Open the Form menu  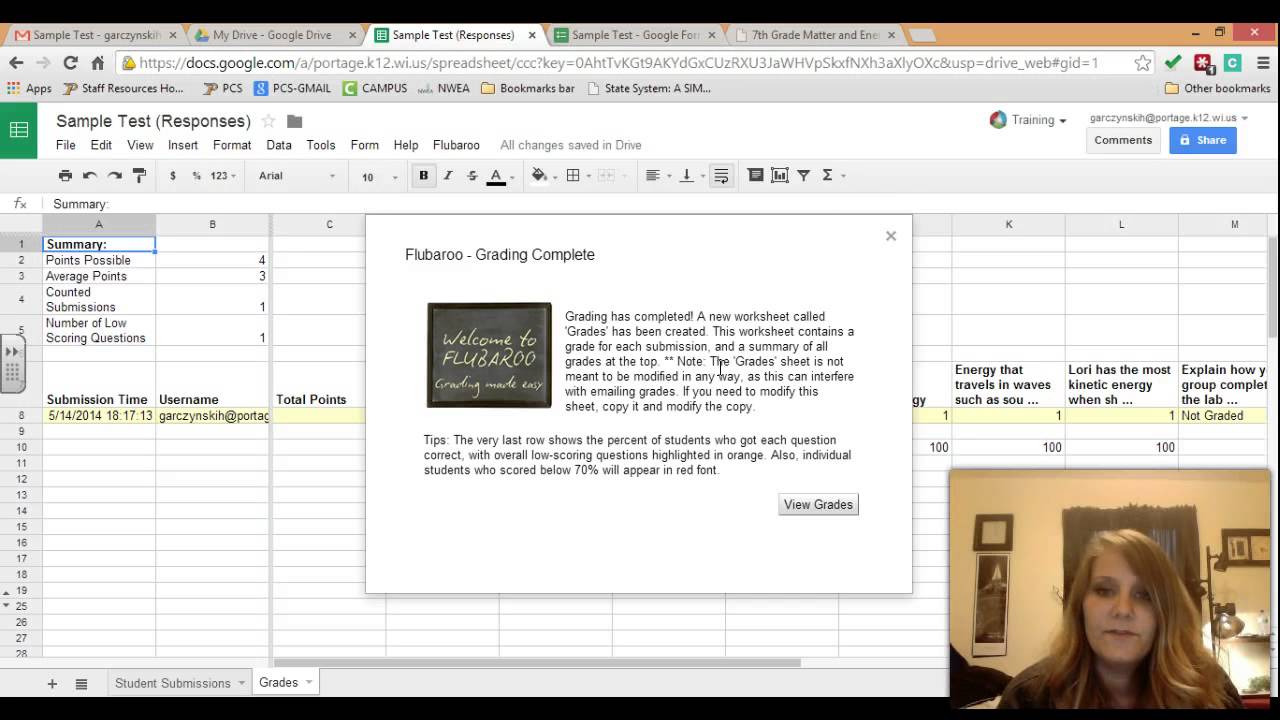point(364,145)
